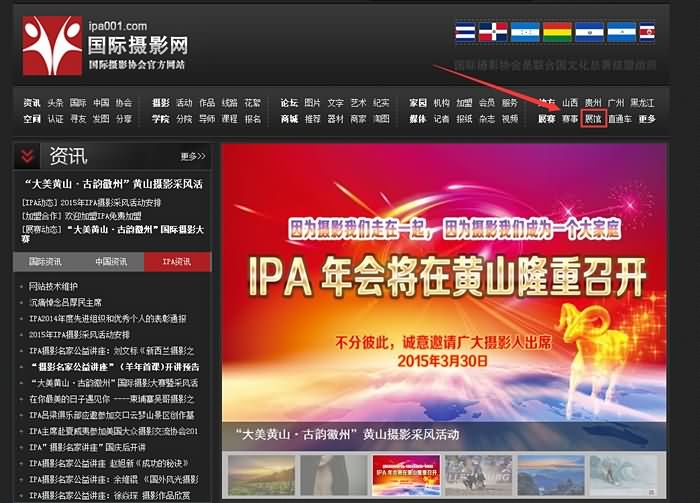The height and width of the screenshot is (503, 700).
Task: Select the red IPA 年会 thumbnail
Action: tap(406, 475)
